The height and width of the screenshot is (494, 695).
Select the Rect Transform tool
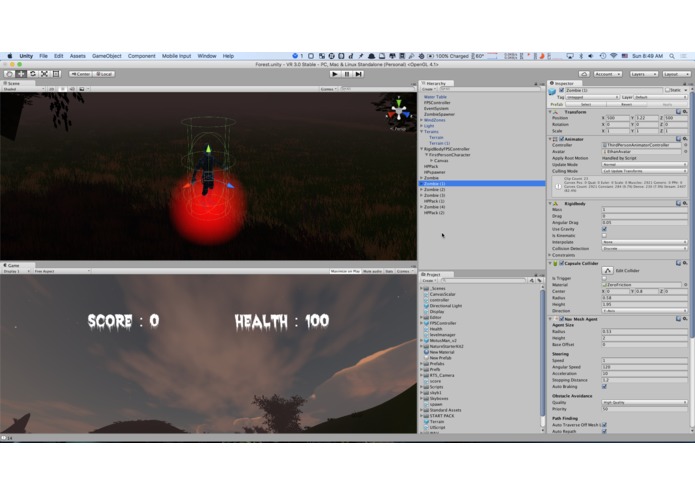point(56,74)
